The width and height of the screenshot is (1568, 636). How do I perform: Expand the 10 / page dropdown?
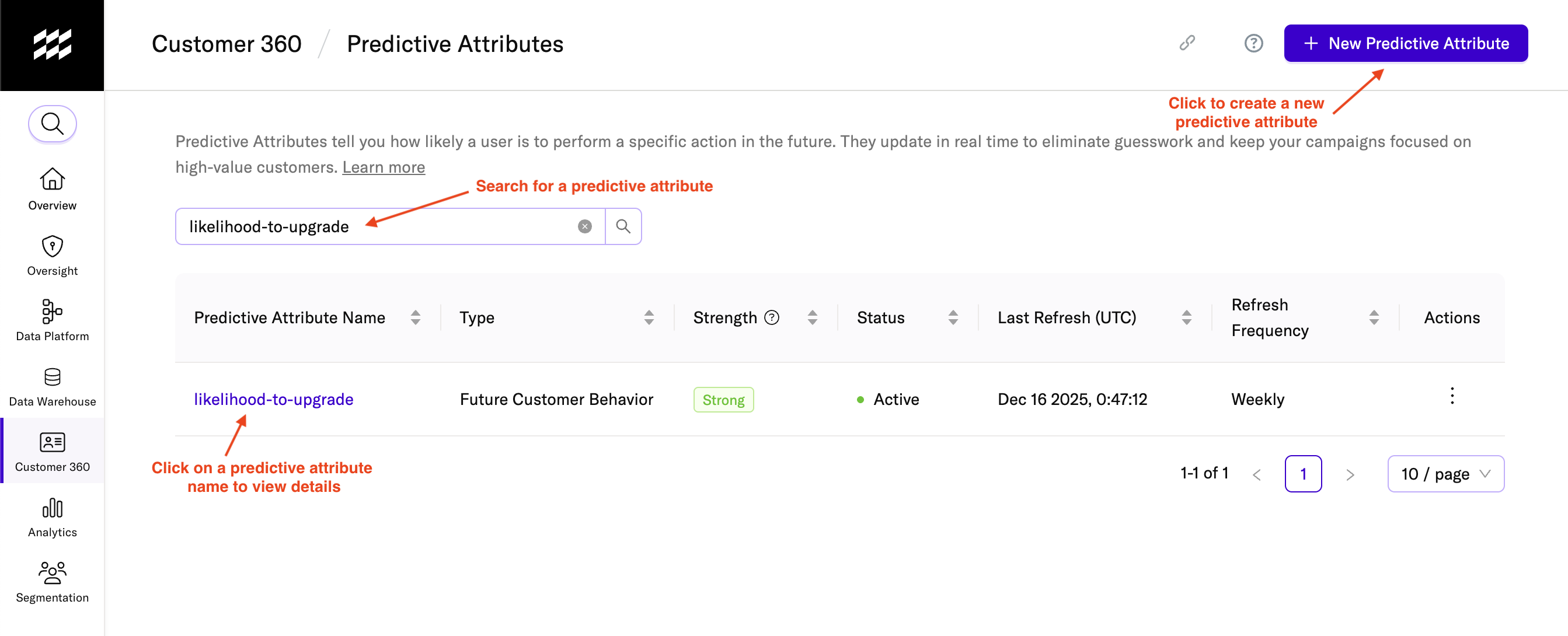(x=1445, y=474)
